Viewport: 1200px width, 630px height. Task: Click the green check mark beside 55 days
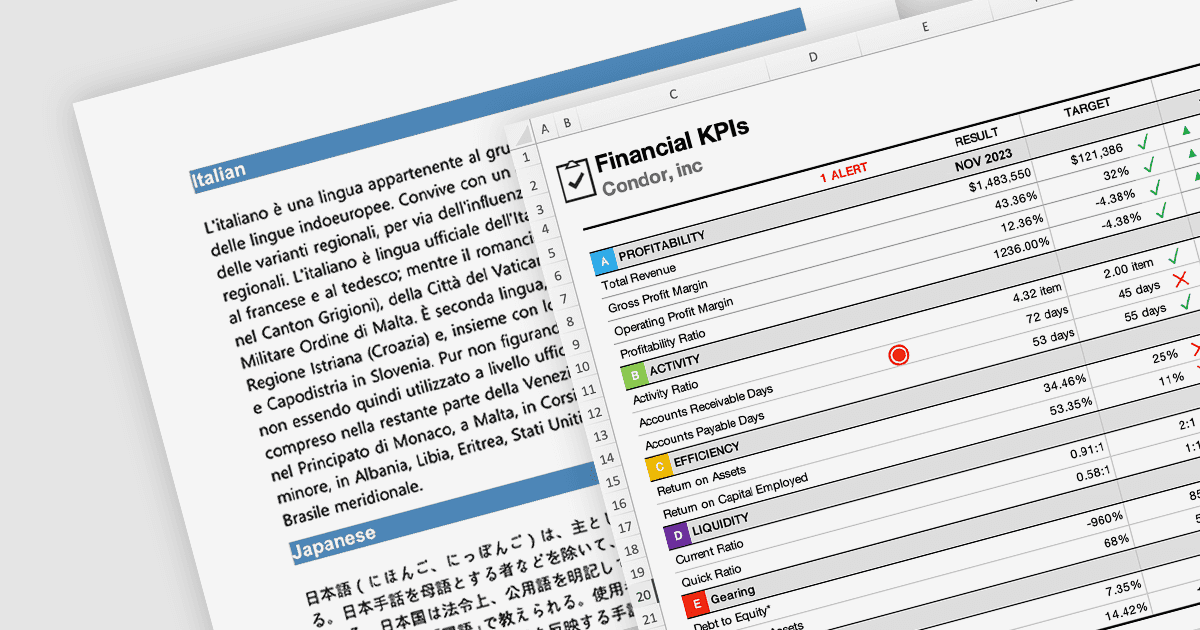1187,302
